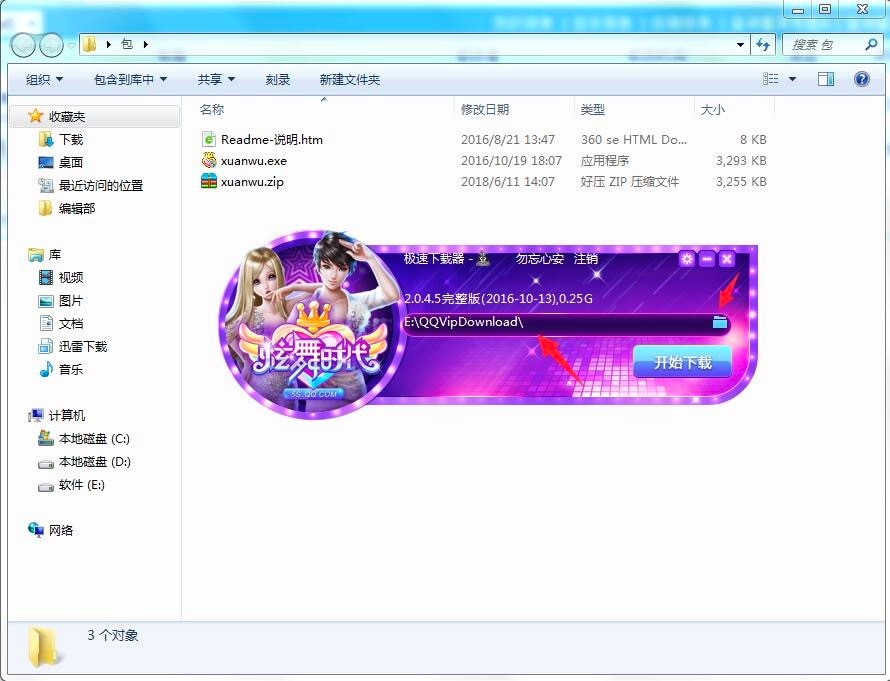890x681 pixels.
Task: Select the xuanwu.exe application icon
Action: [x=211, y=161]
